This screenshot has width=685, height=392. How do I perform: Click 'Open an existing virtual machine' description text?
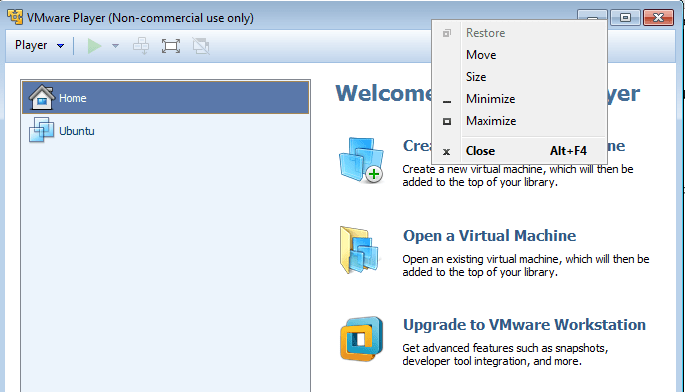[526, 265]
